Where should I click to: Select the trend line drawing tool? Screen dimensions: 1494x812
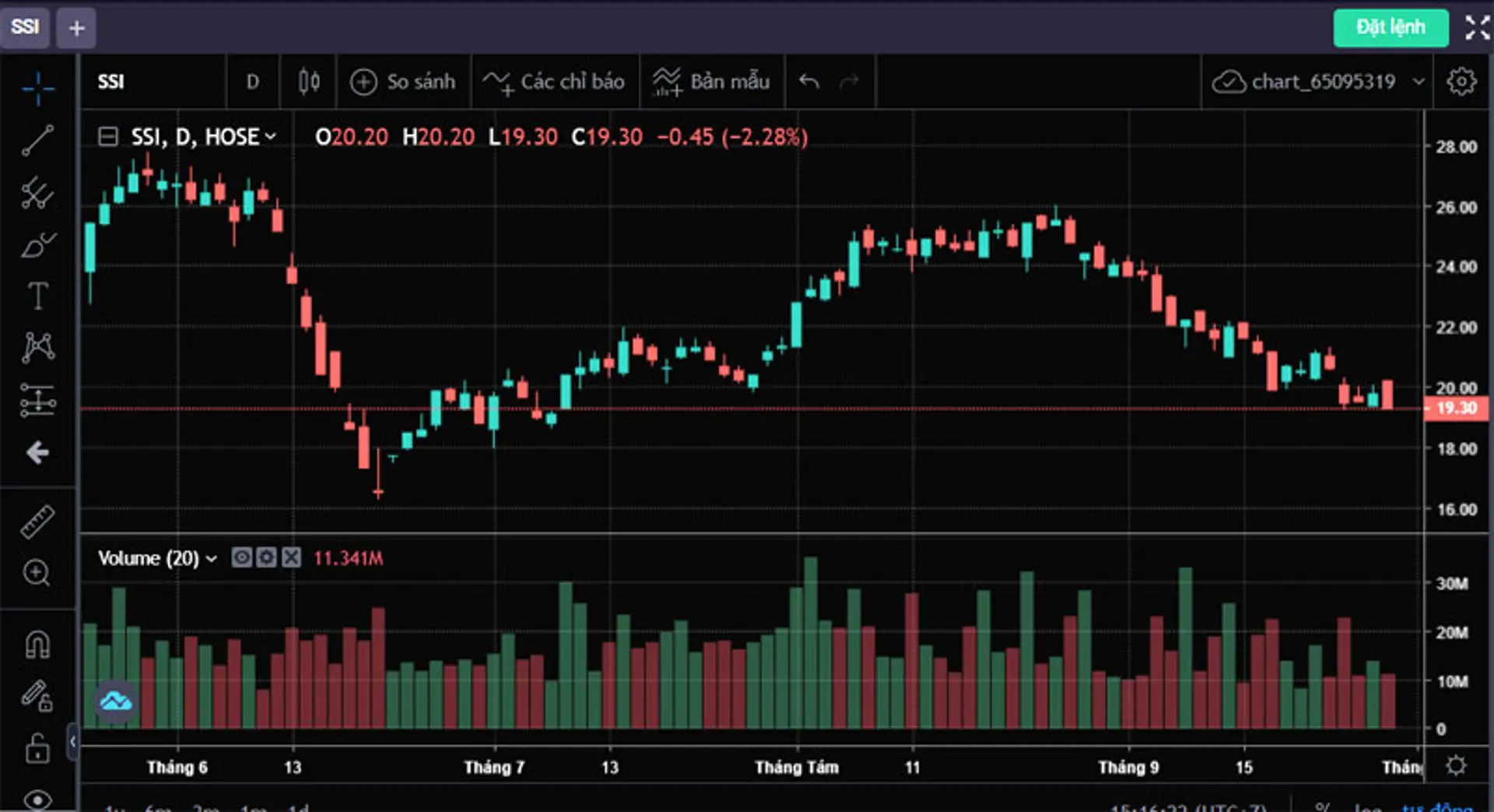(x=37, y=141)
